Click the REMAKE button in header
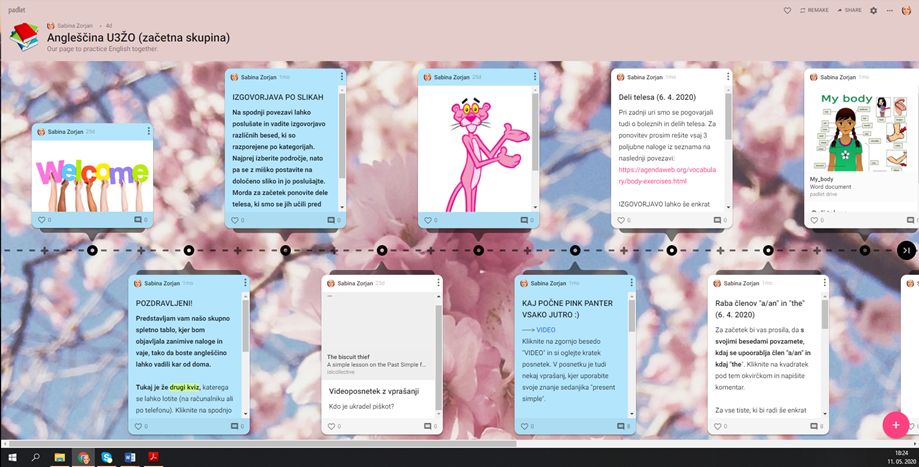The height and width of the screenshot is (467, 919). 814,10
